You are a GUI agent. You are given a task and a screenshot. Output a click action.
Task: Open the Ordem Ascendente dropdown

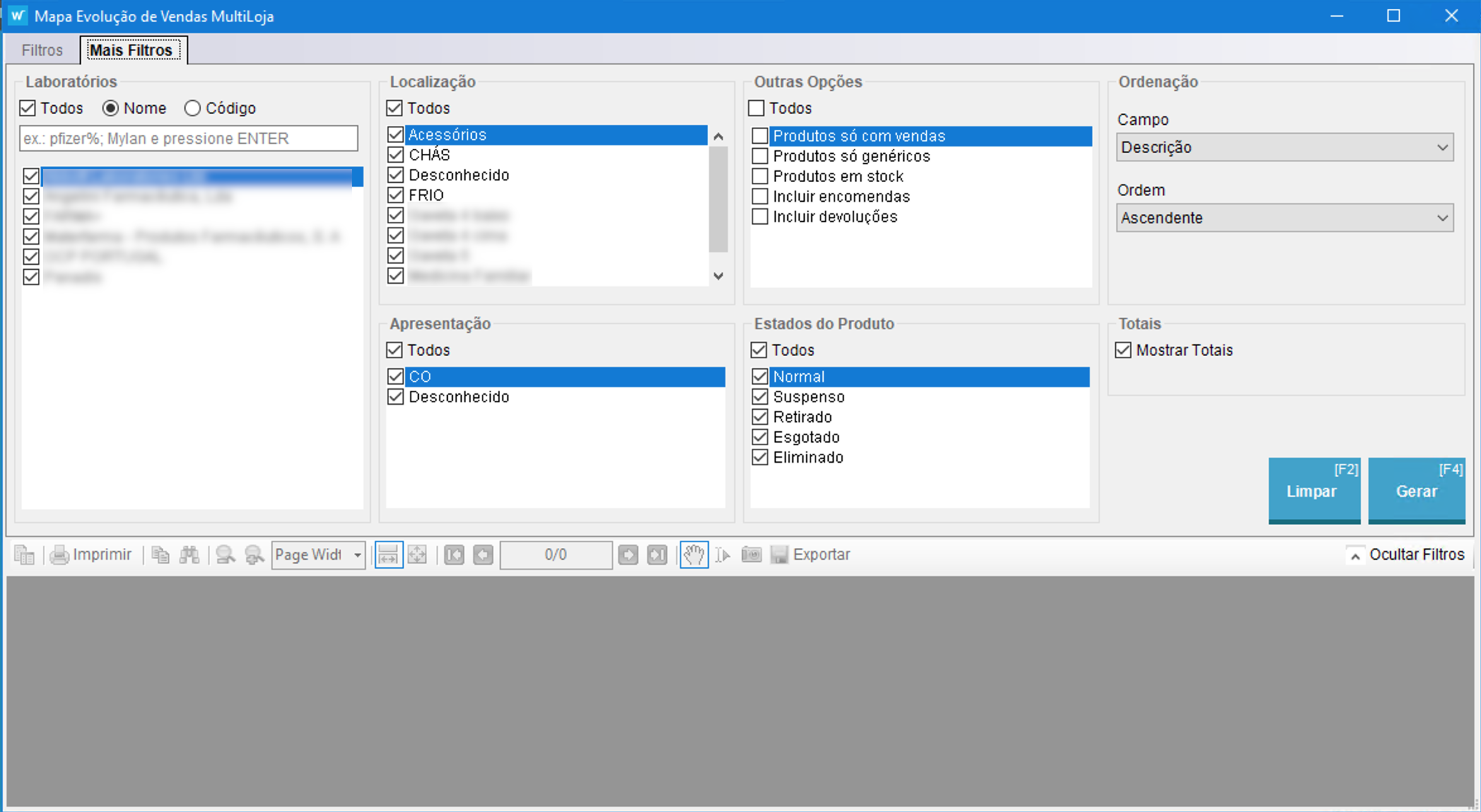(1284, 218)
